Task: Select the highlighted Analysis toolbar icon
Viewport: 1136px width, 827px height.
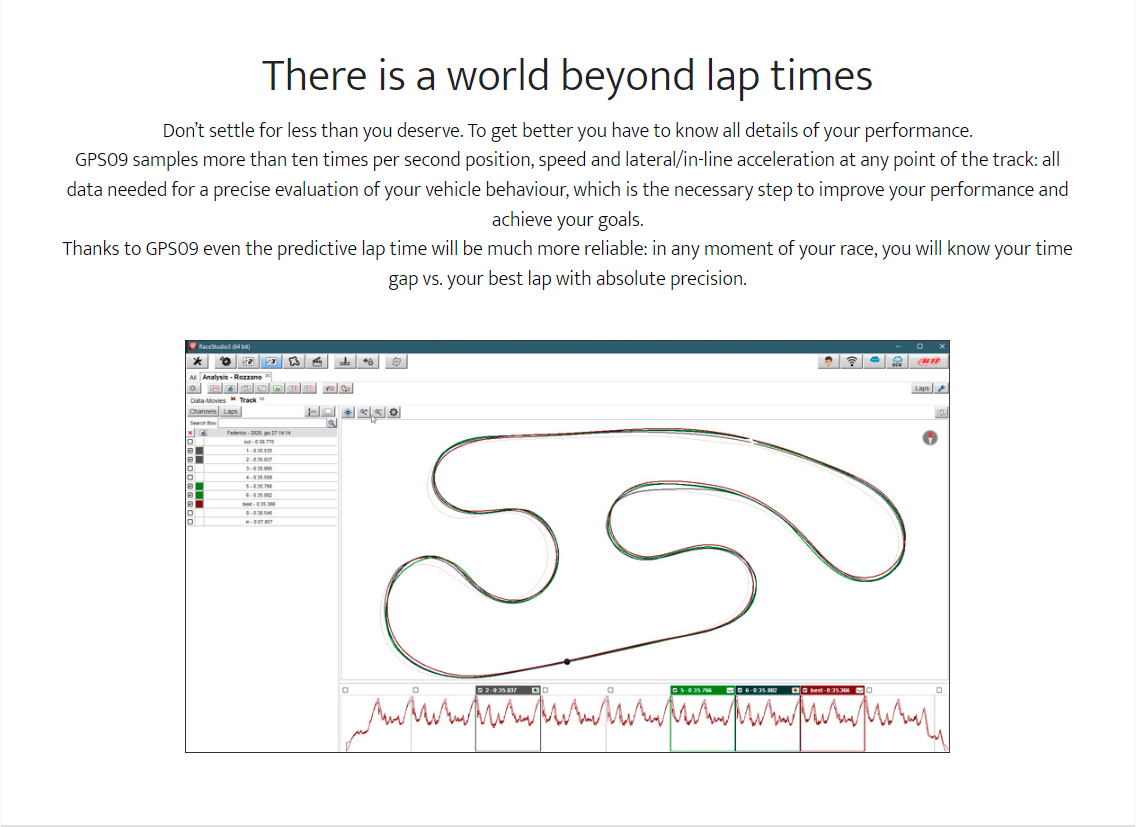Action: click(272, 361)
